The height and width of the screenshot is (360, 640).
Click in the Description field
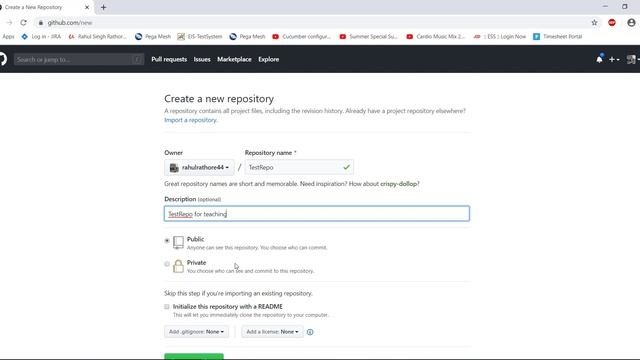(x=317, y=214)
